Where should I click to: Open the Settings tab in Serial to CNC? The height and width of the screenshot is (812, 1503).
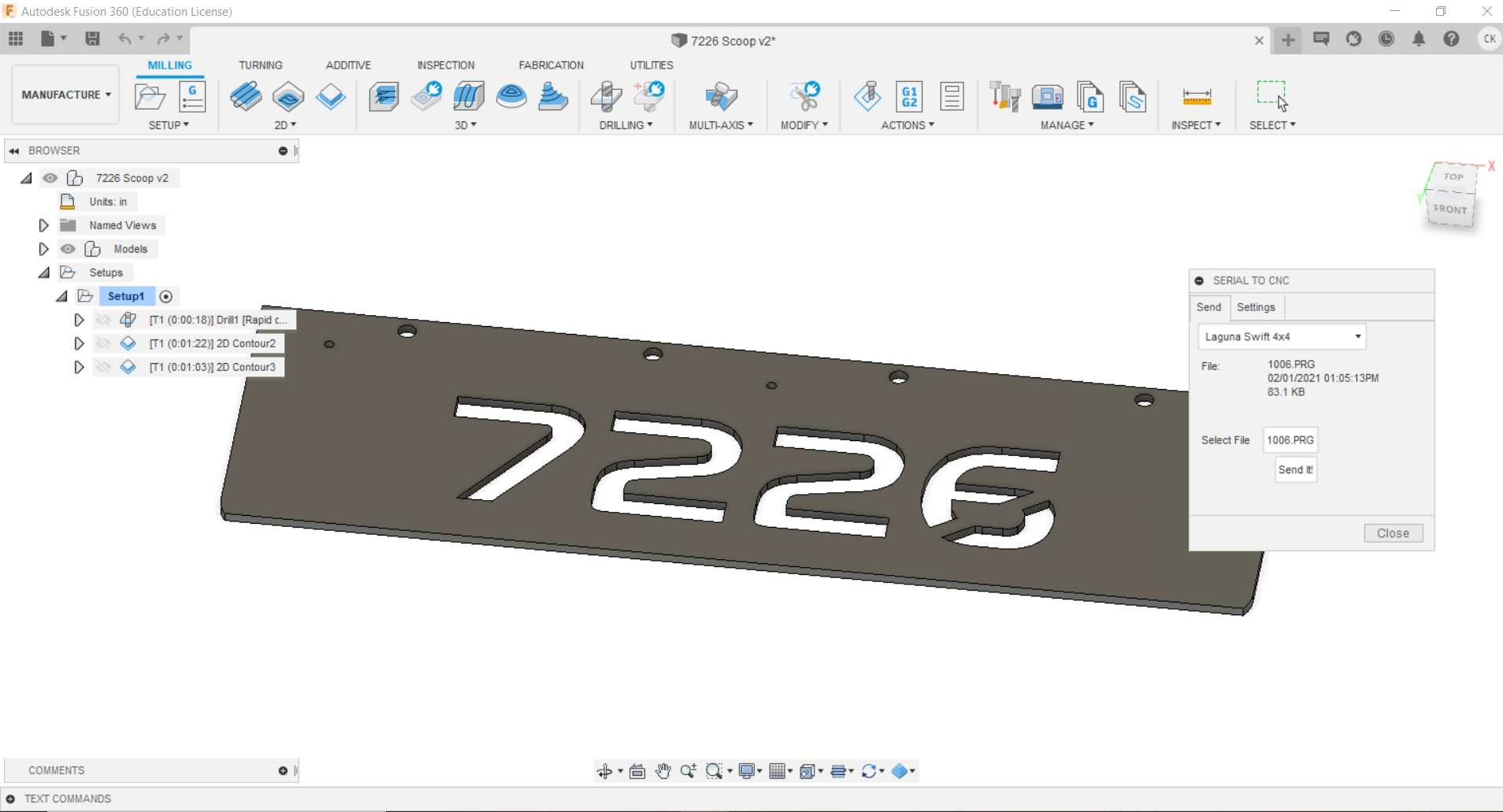[1255, 307]
